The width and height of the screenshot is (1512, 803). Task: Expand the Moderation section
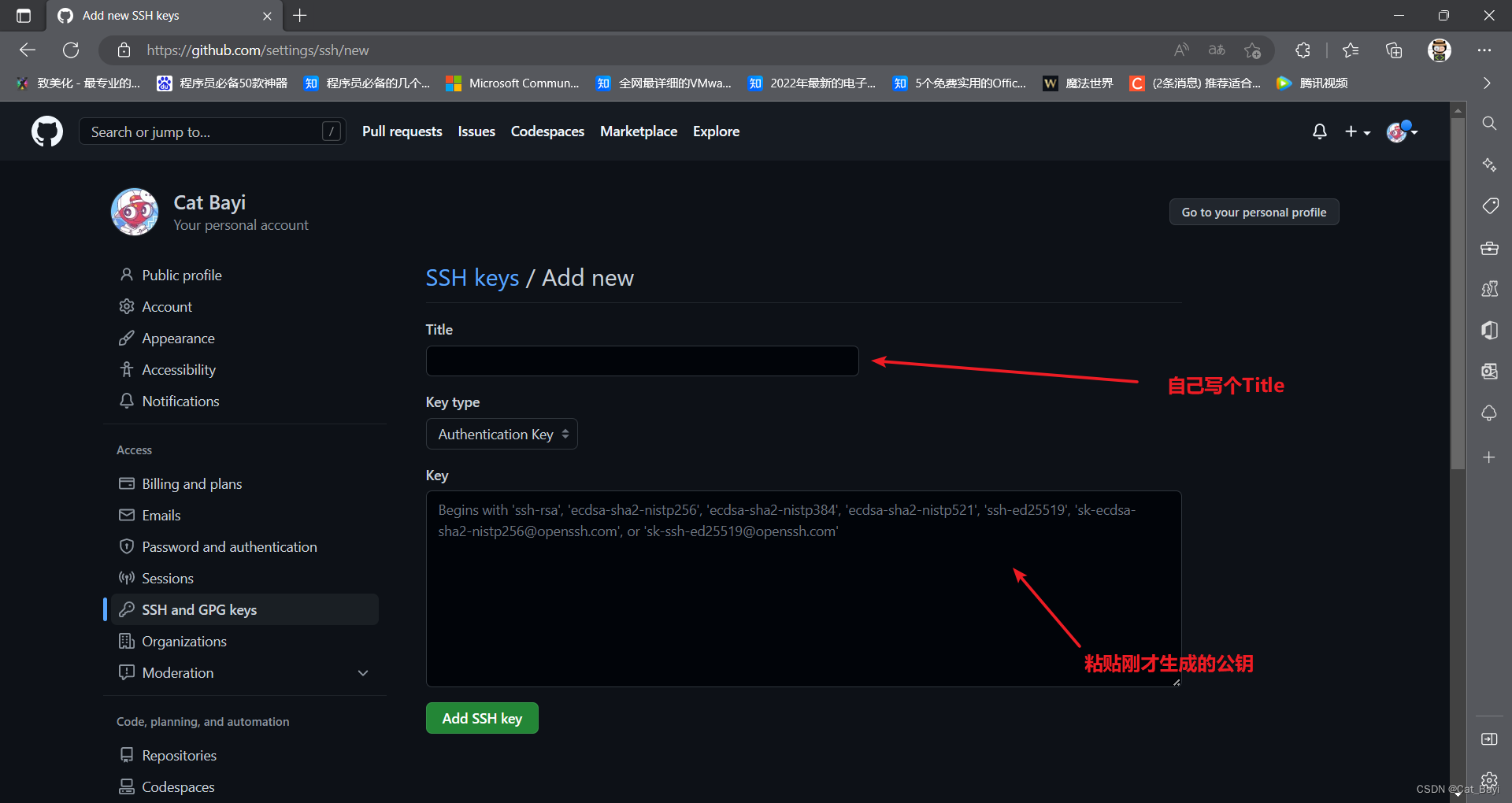pos(363,673)
